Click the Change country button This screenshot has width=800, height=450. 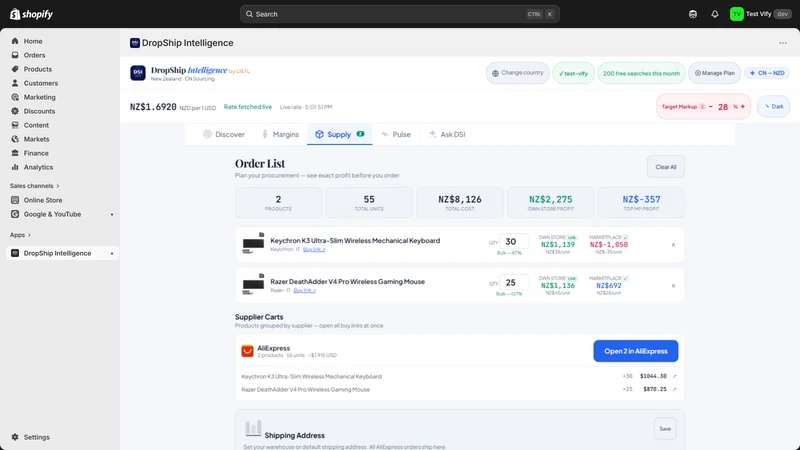click(517, 73)
